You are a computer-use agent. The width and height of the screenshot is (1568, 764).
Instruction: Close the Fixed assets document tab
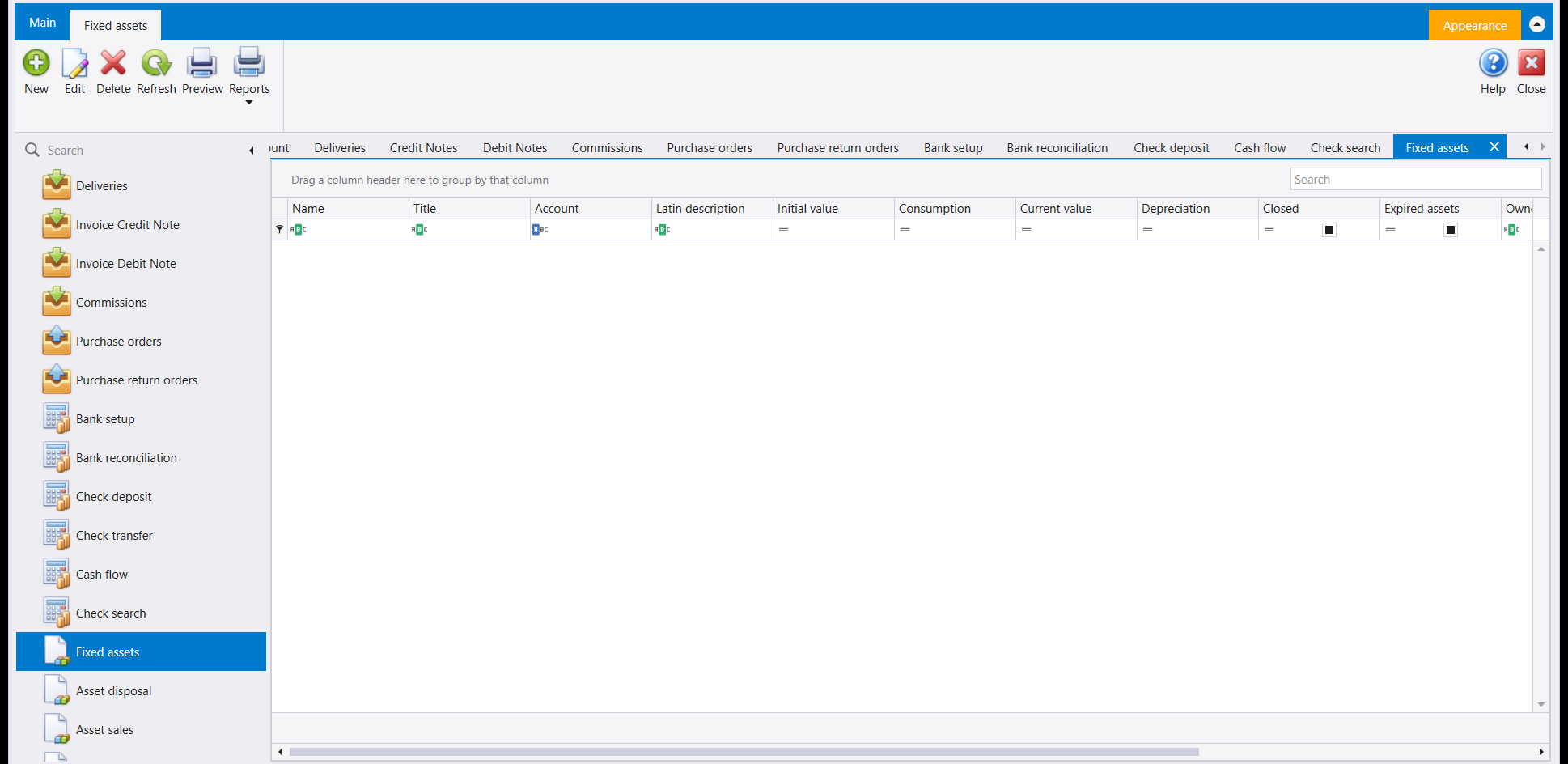1494,146
